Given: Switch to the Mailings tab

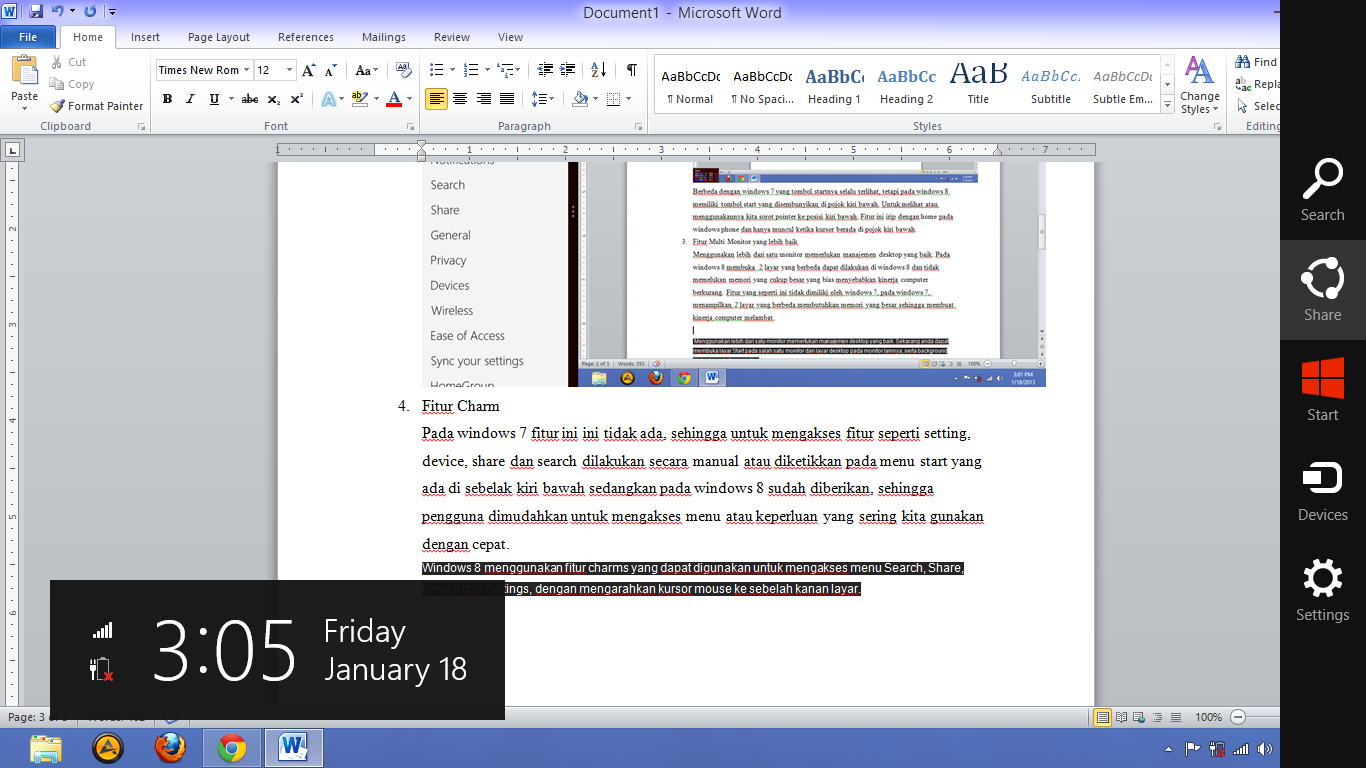Looking at the screenshot, I should (x=384, y=37).
